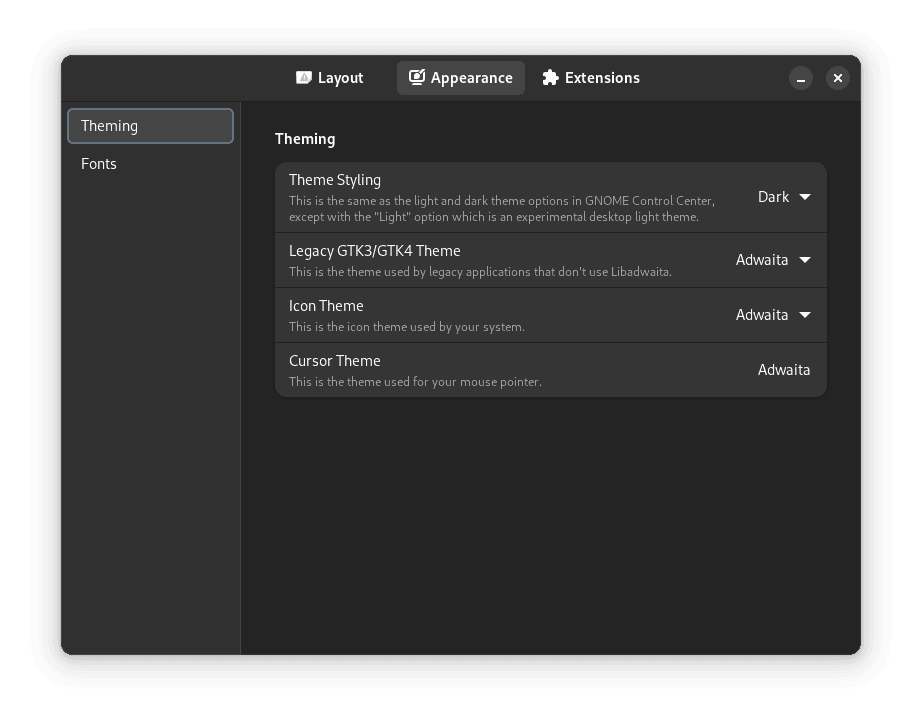Image resolution: width=922 pixels, height=722 pixels.
Task: Click the Extensions puzzle piece icon
Action: point(550,78)
